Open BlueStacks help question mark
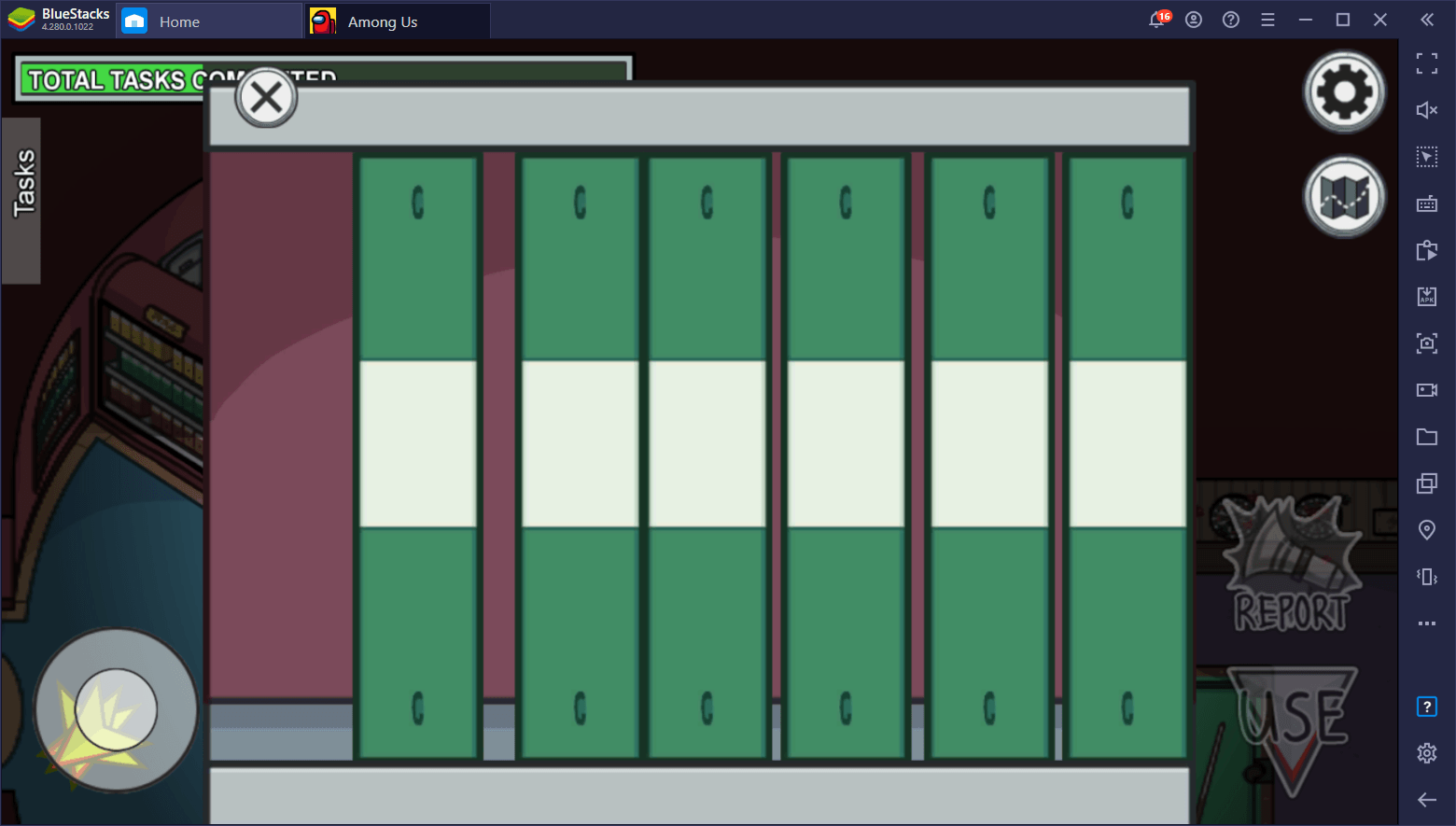 click(x=1231, y=20)
